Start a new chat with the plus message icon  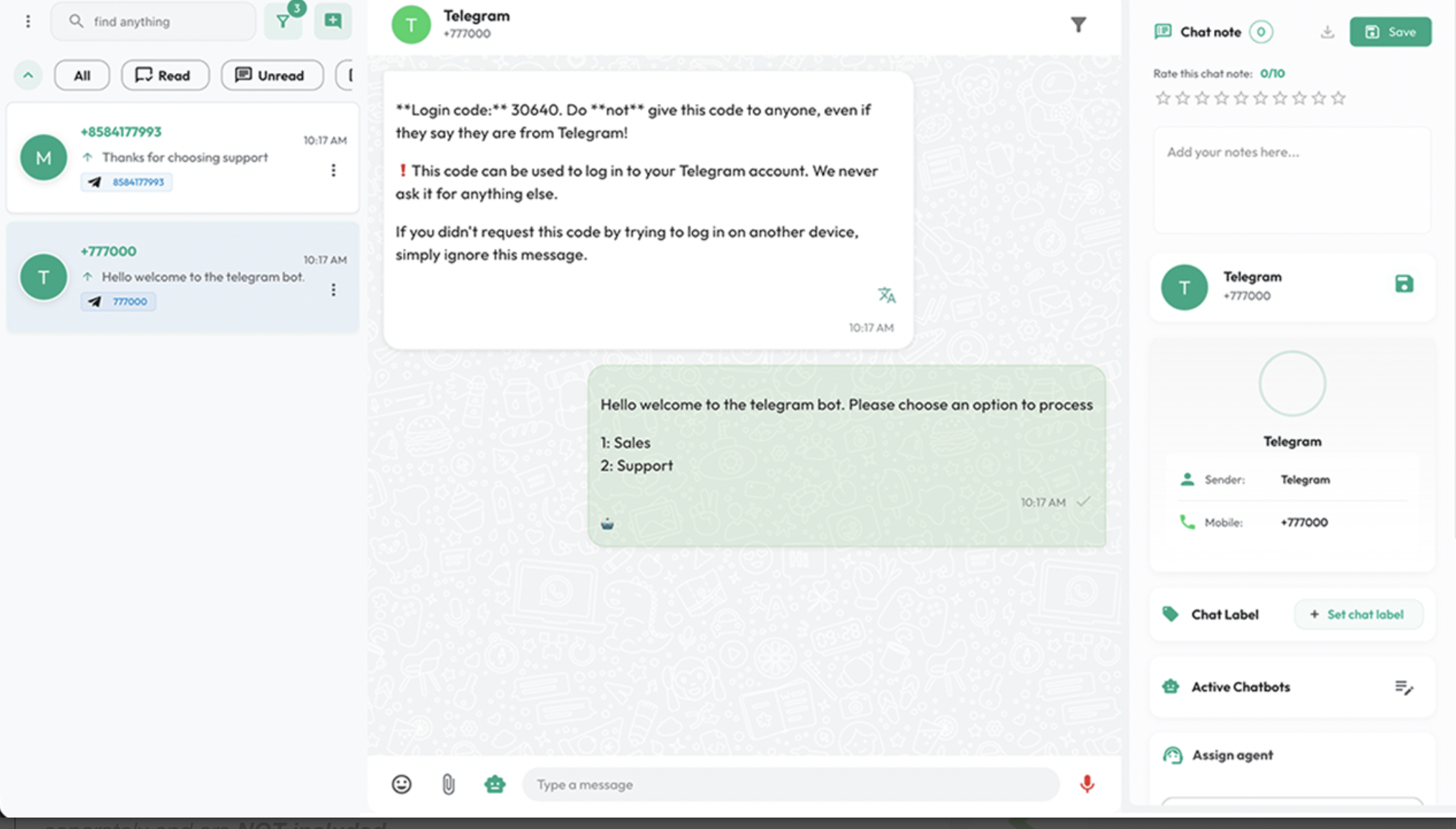pyautogui.click(x=333, y=21)
